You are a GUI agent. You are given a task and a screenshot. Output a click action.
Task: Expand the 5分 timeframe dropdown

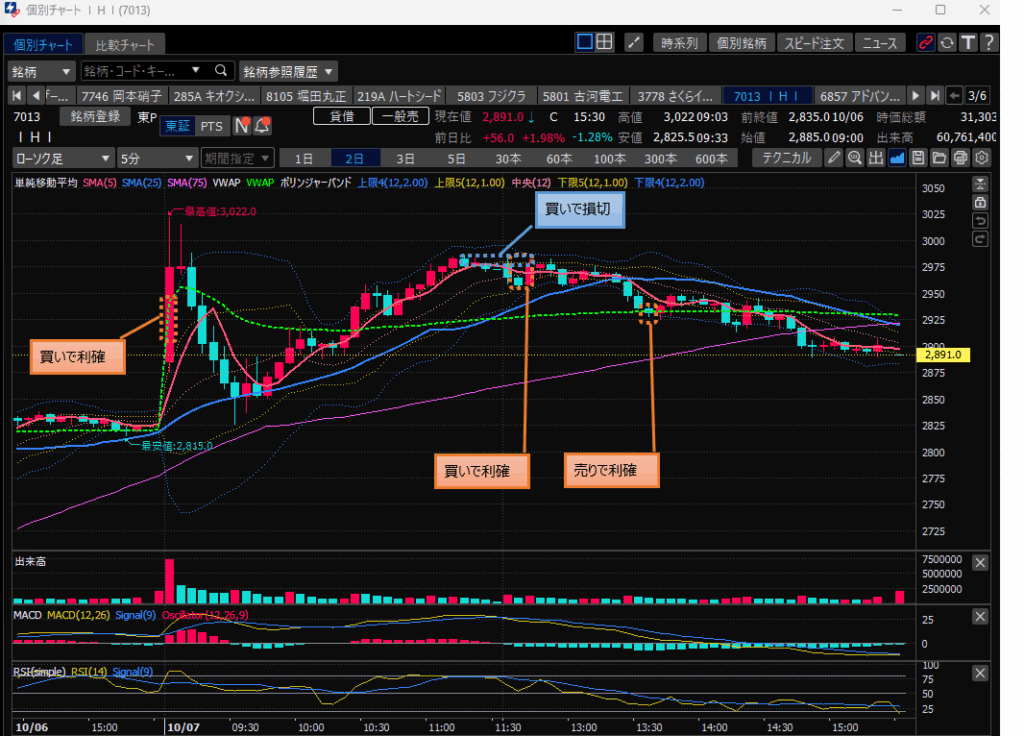(156, 158)
